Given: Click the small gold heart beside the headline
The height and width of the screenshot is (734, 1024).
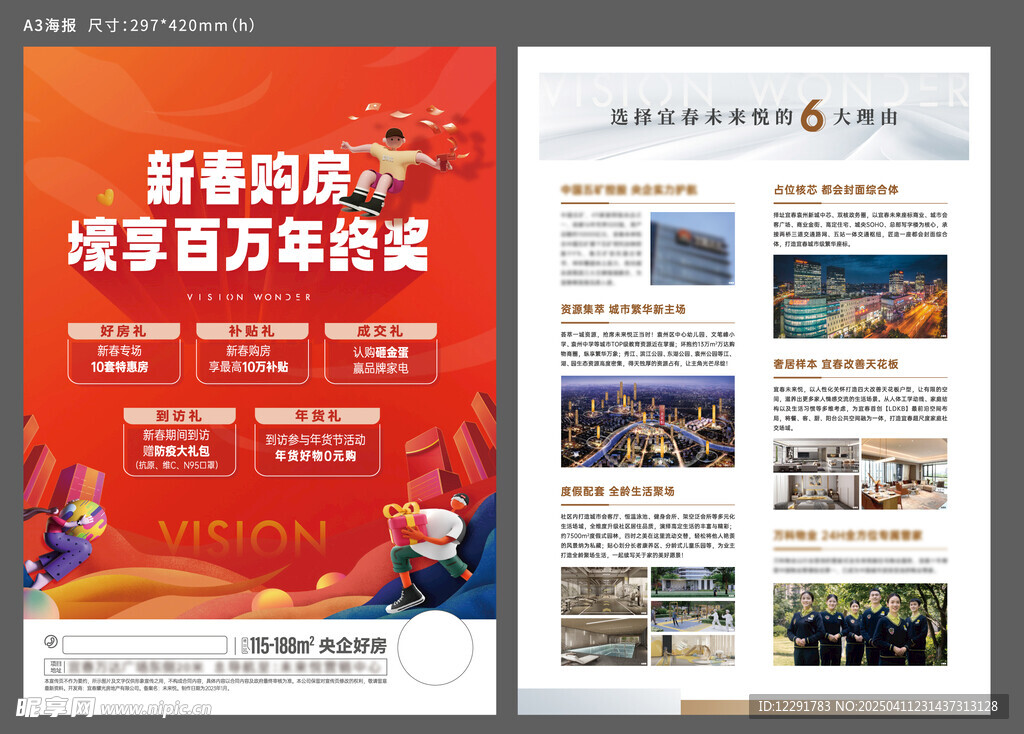Looking at the screenshot, I should [106, 196].
